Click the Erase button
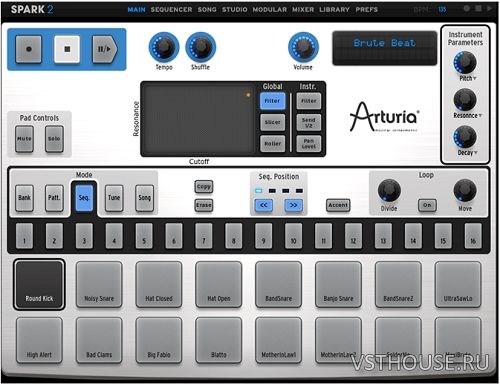 tap(204, 205)
